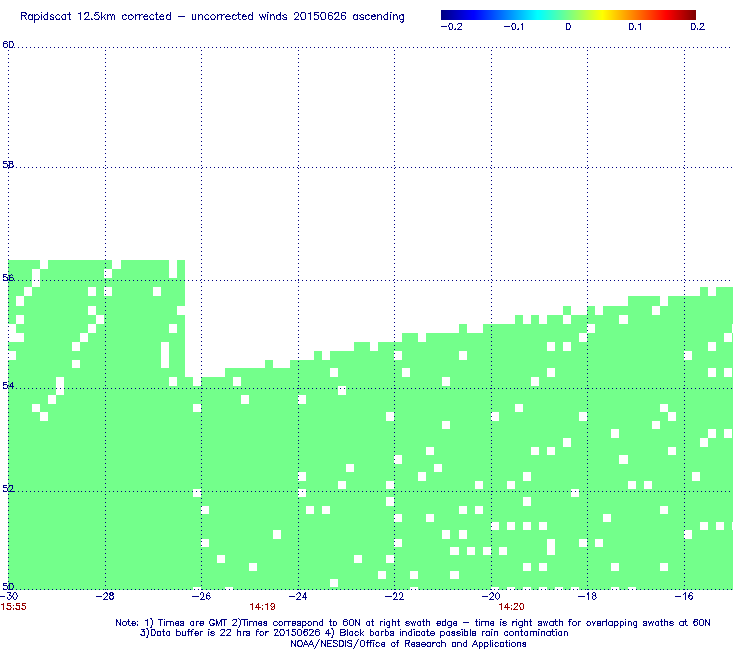
Task: Click the -28 longitude axis label
Action: (x=105, y=596)
